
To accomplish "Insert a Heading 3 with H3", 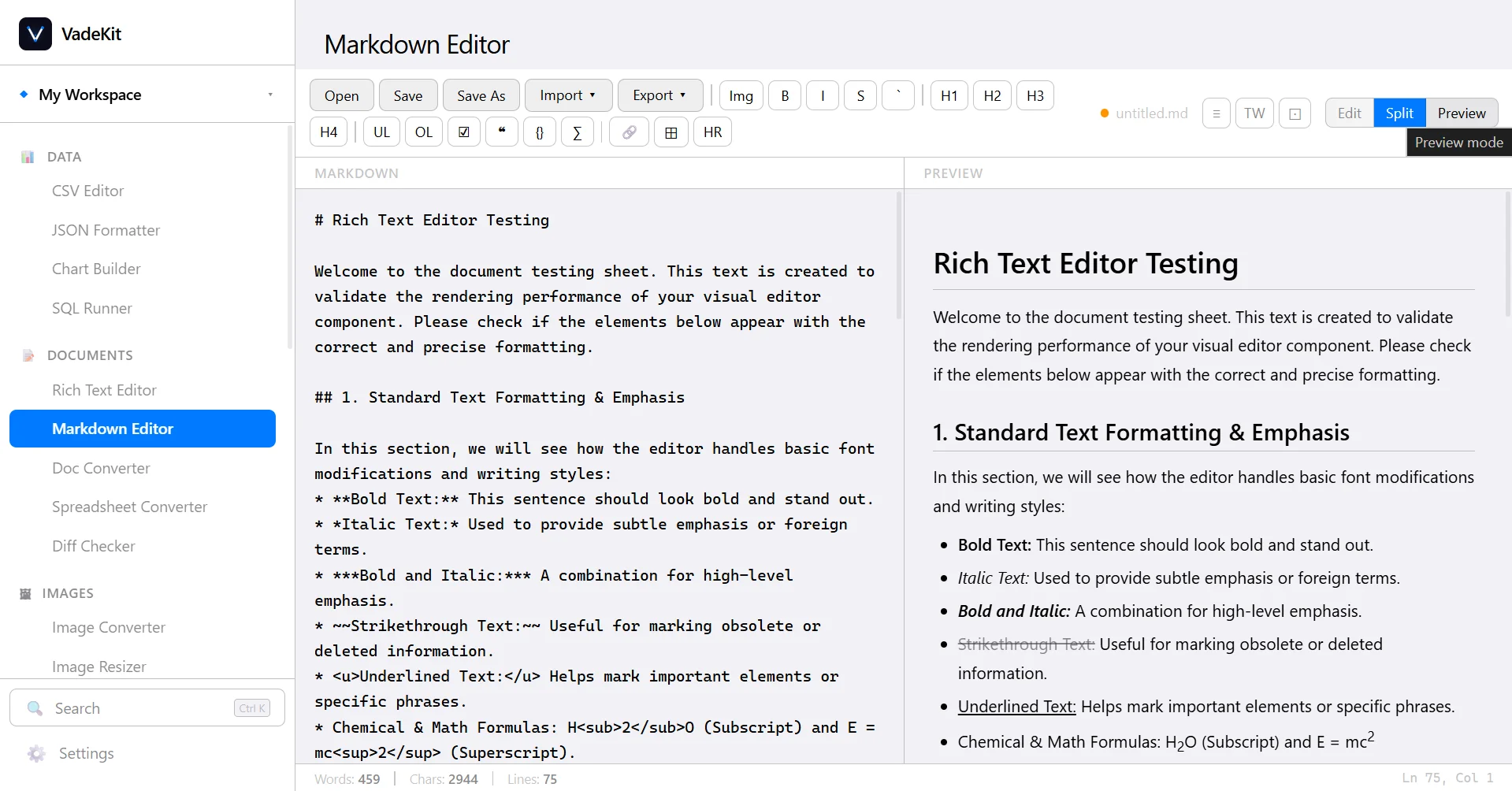I will coord(1035,95).
